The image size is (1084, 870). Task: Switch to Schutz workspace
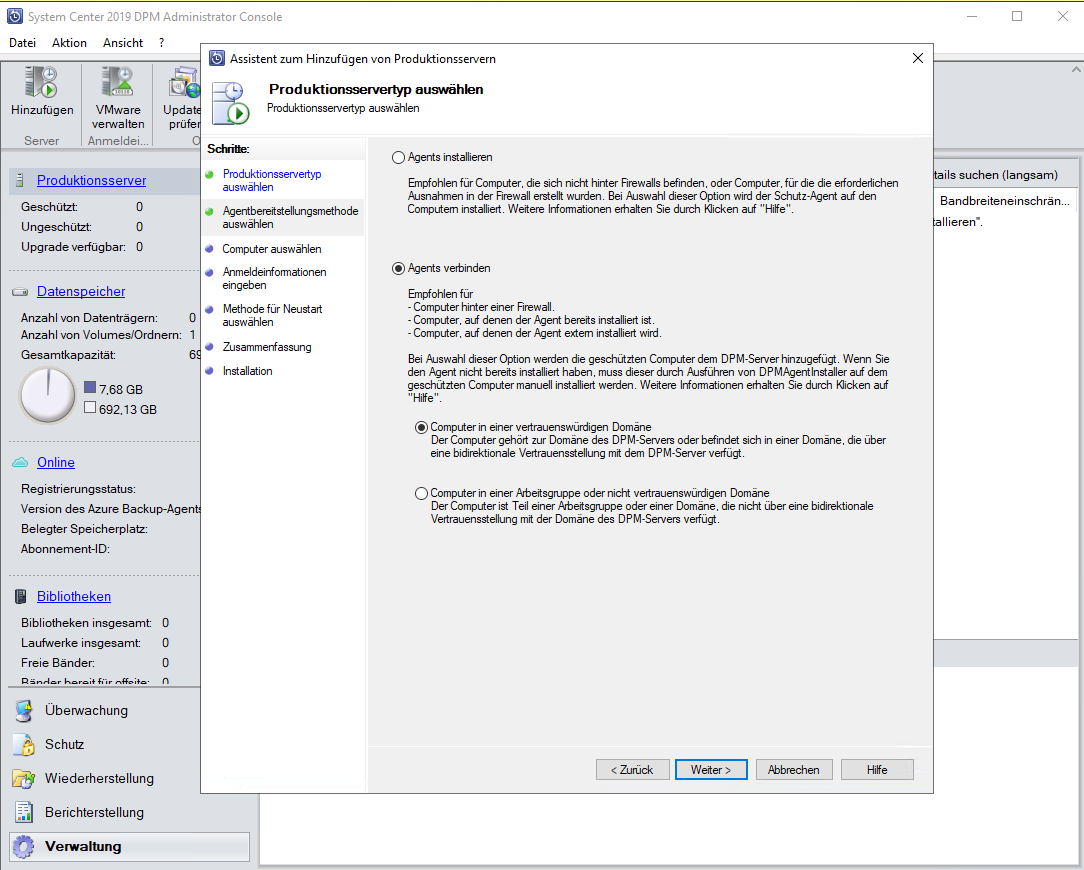[x=64, y=744]
